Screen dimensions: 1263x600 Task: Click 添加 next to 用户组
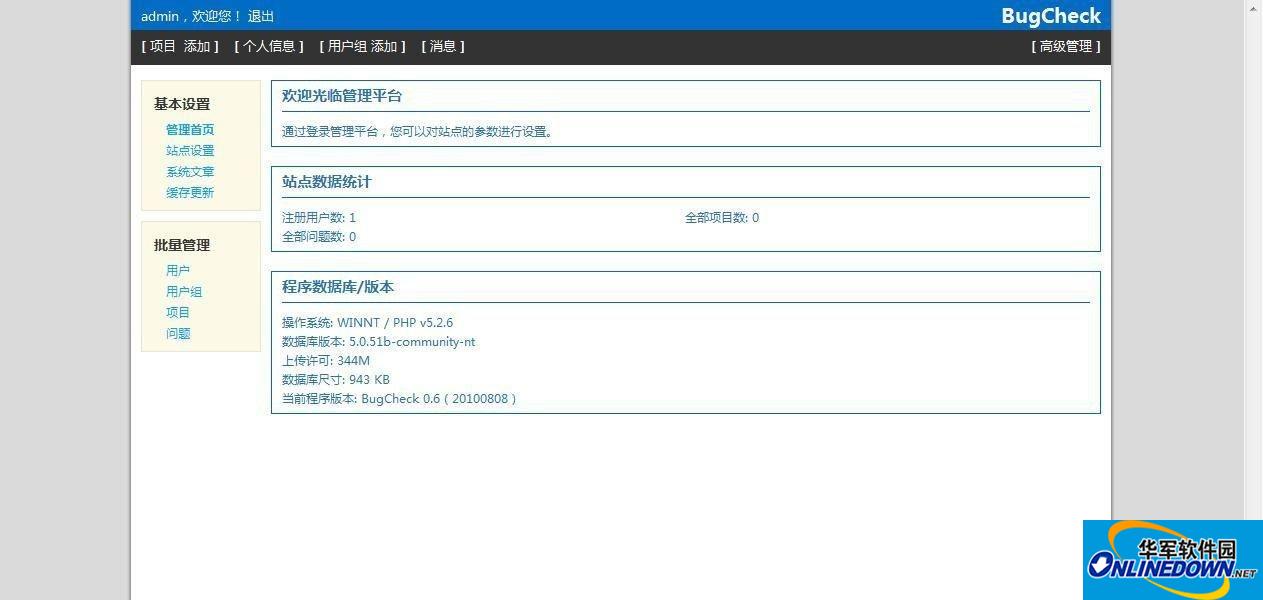click(386, 46)
